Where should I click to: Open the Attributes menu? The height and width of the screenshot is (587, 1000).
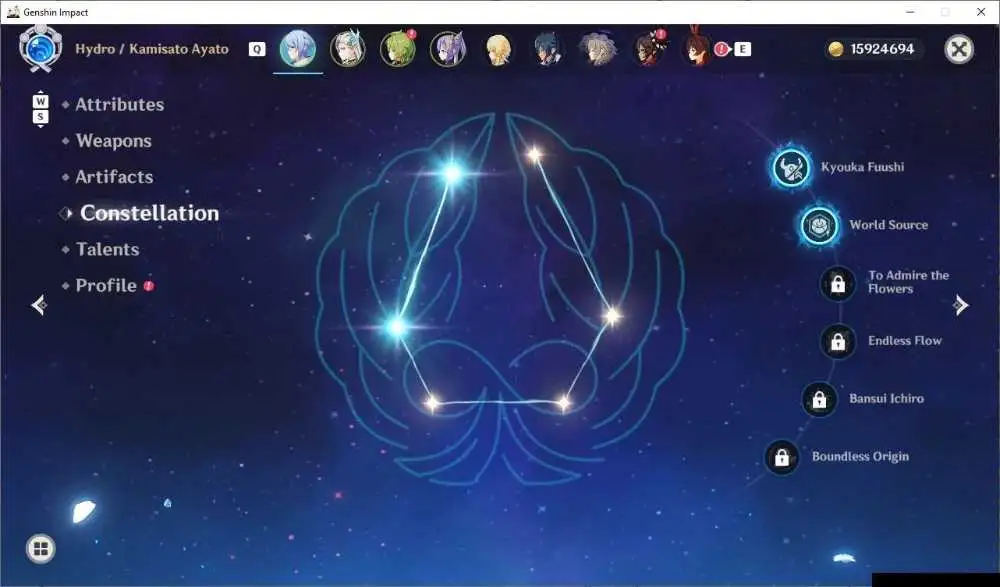(x=120, y=105)
